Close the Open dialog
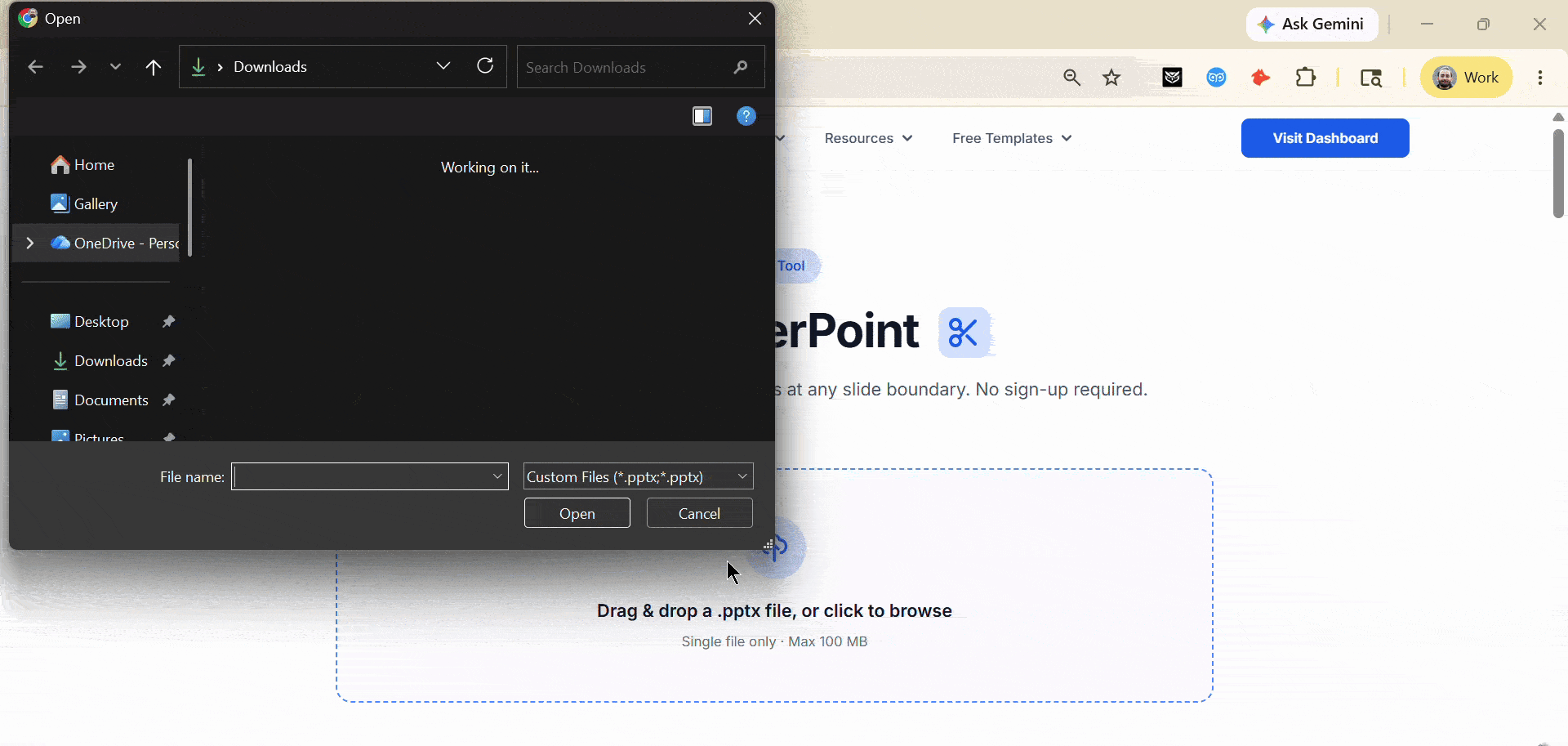 coord(755,19)
